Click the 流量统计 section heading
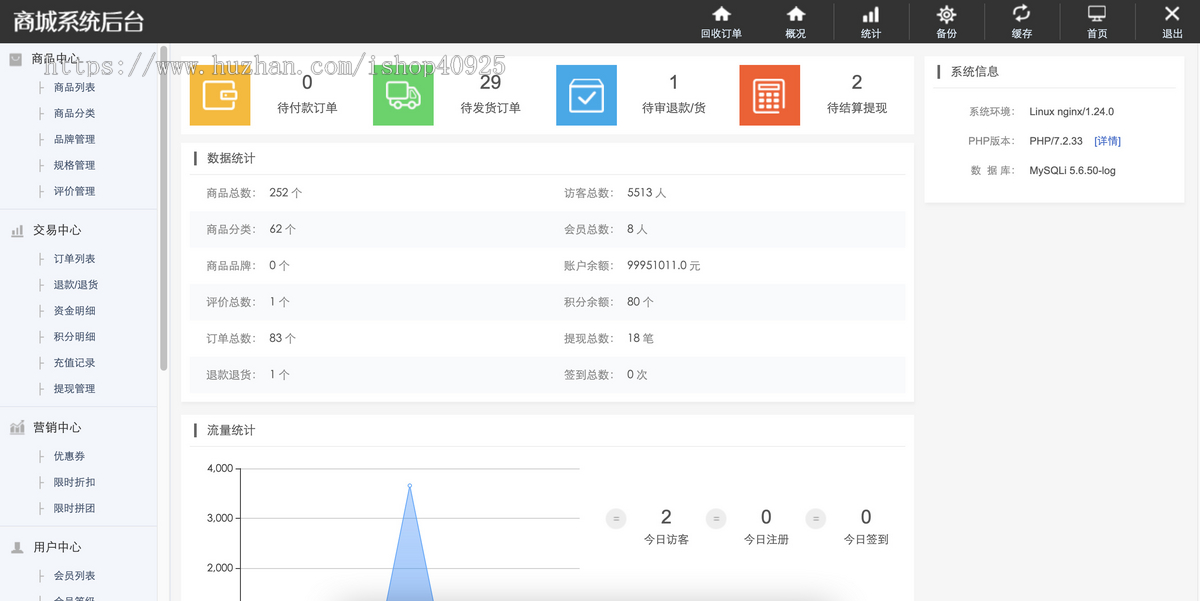1200x601 pixels. pyautogui.click(x=231, y=430)
